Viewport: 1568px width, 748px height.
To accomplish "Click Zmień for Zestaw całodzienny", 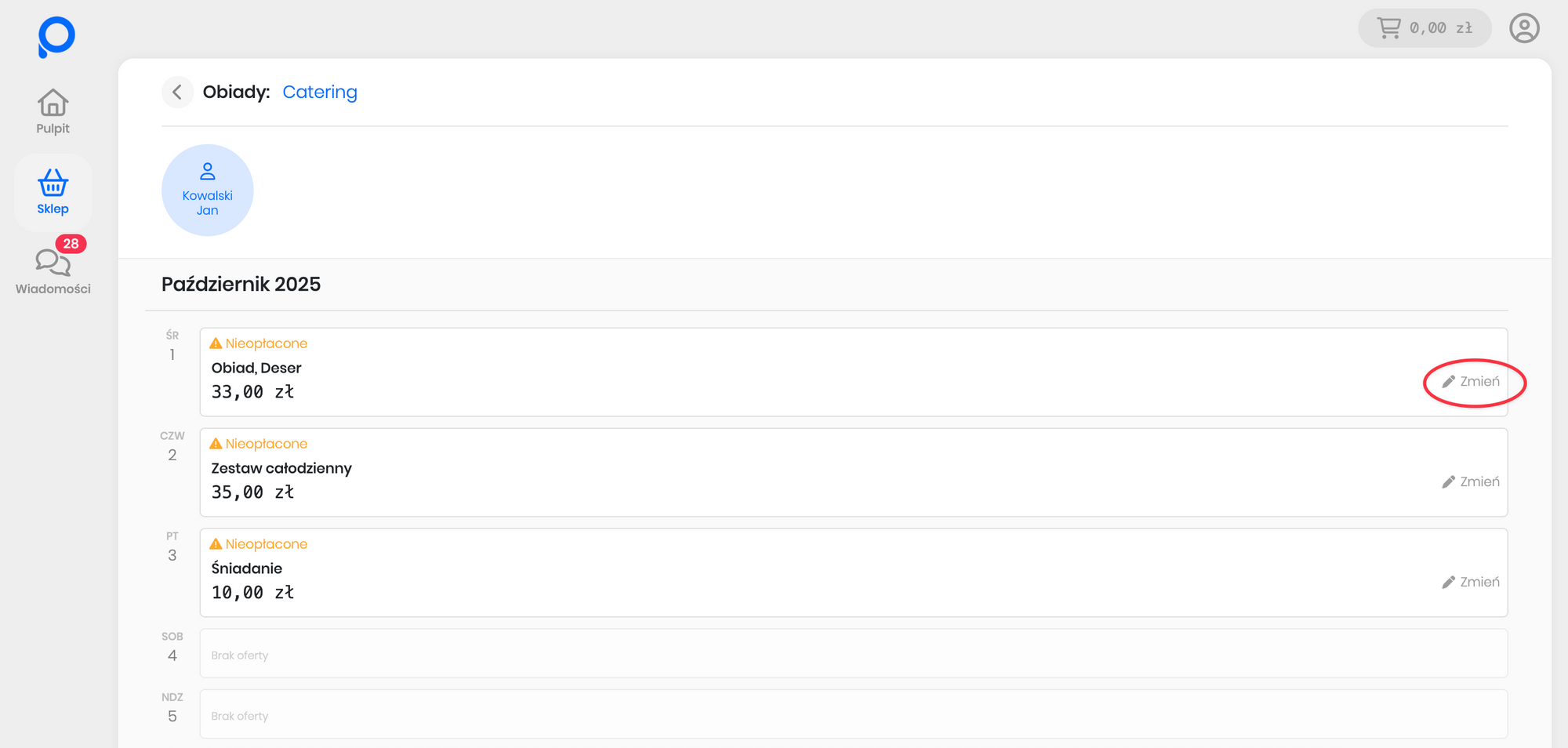I will point(1471,482).
